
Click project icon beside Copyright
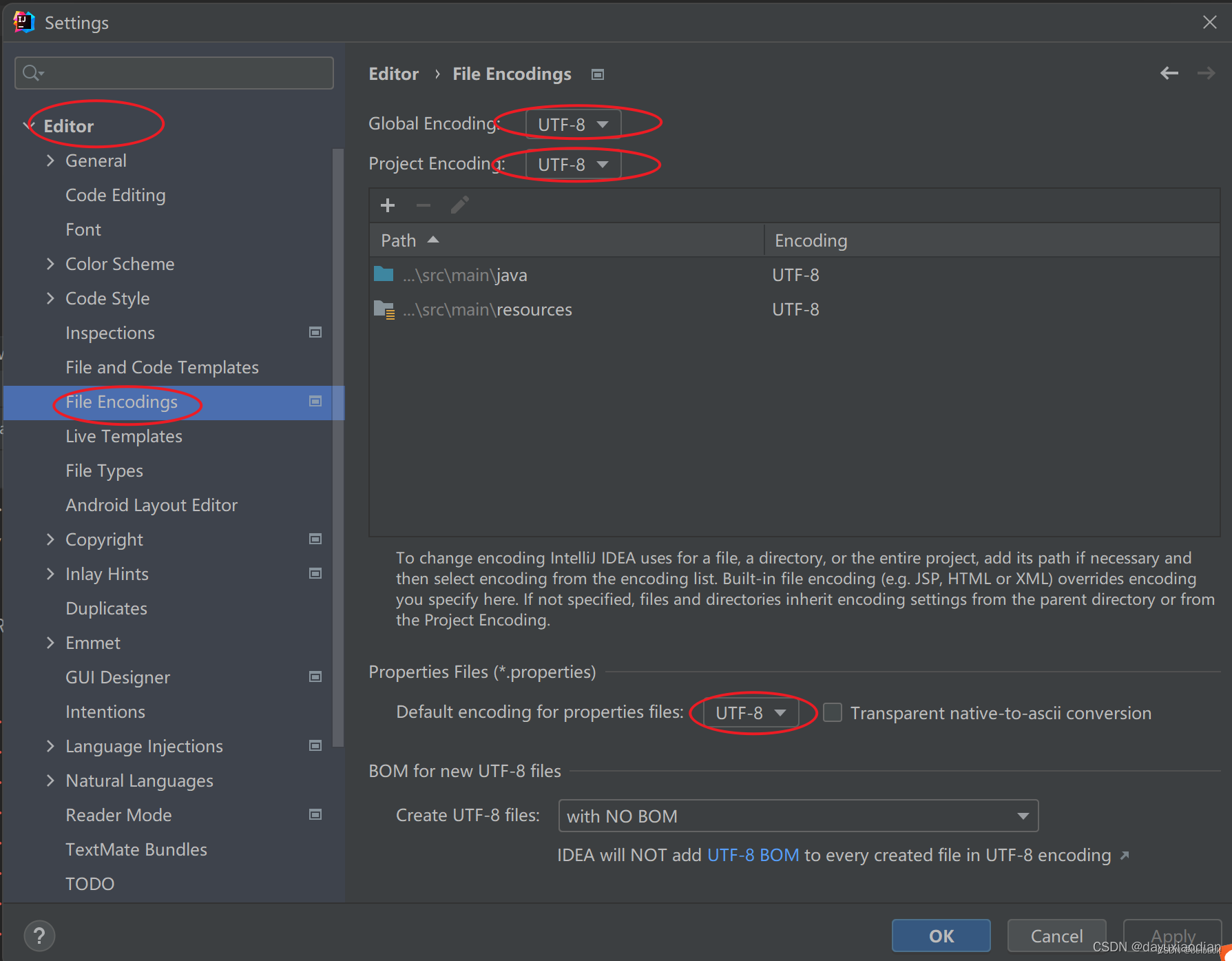[315, 539]
